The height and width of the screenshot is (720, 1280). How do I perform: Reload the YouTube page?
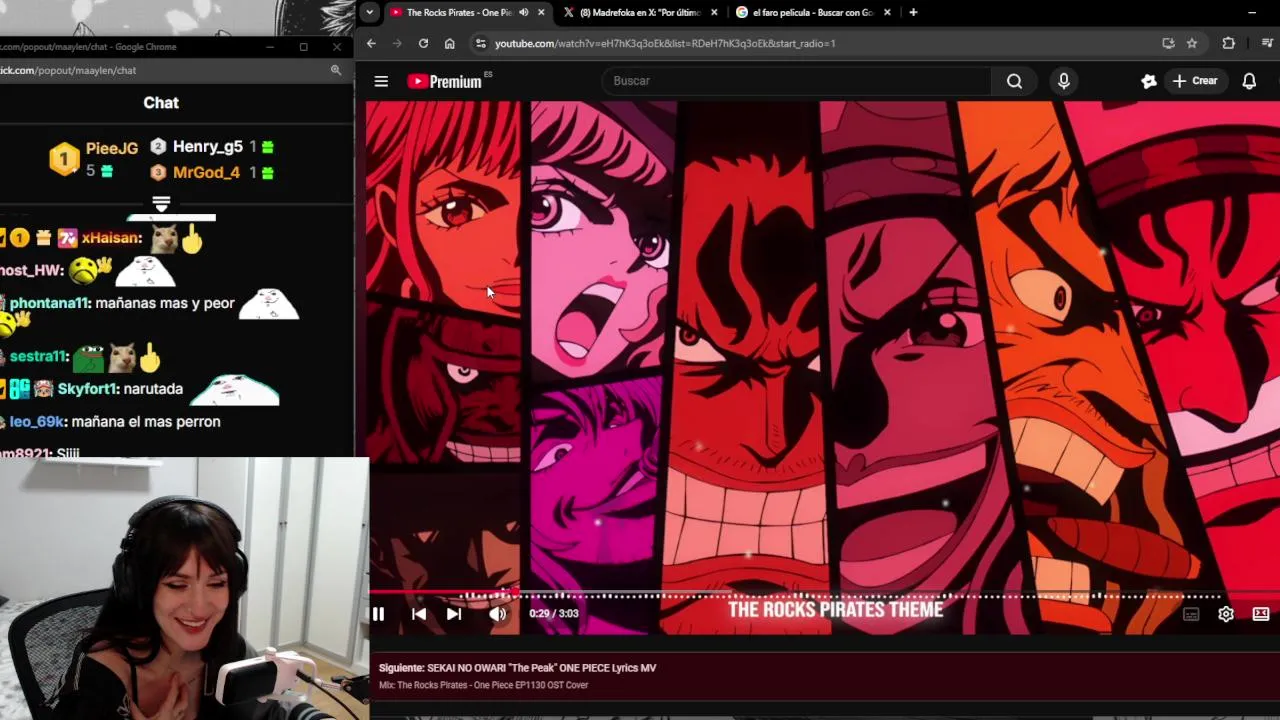point(423,43)
